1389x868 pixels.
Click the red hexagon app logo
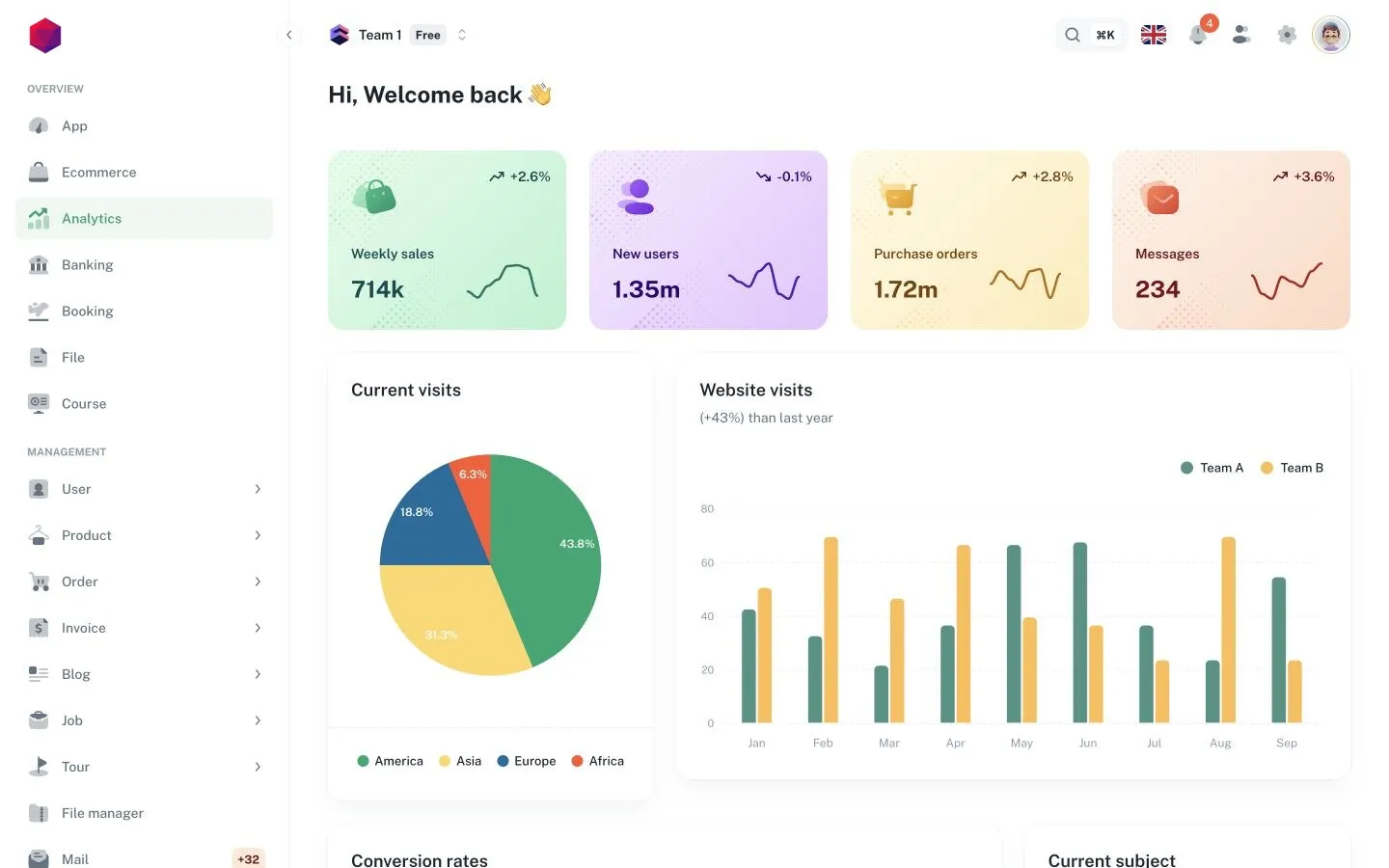[45, 36]
